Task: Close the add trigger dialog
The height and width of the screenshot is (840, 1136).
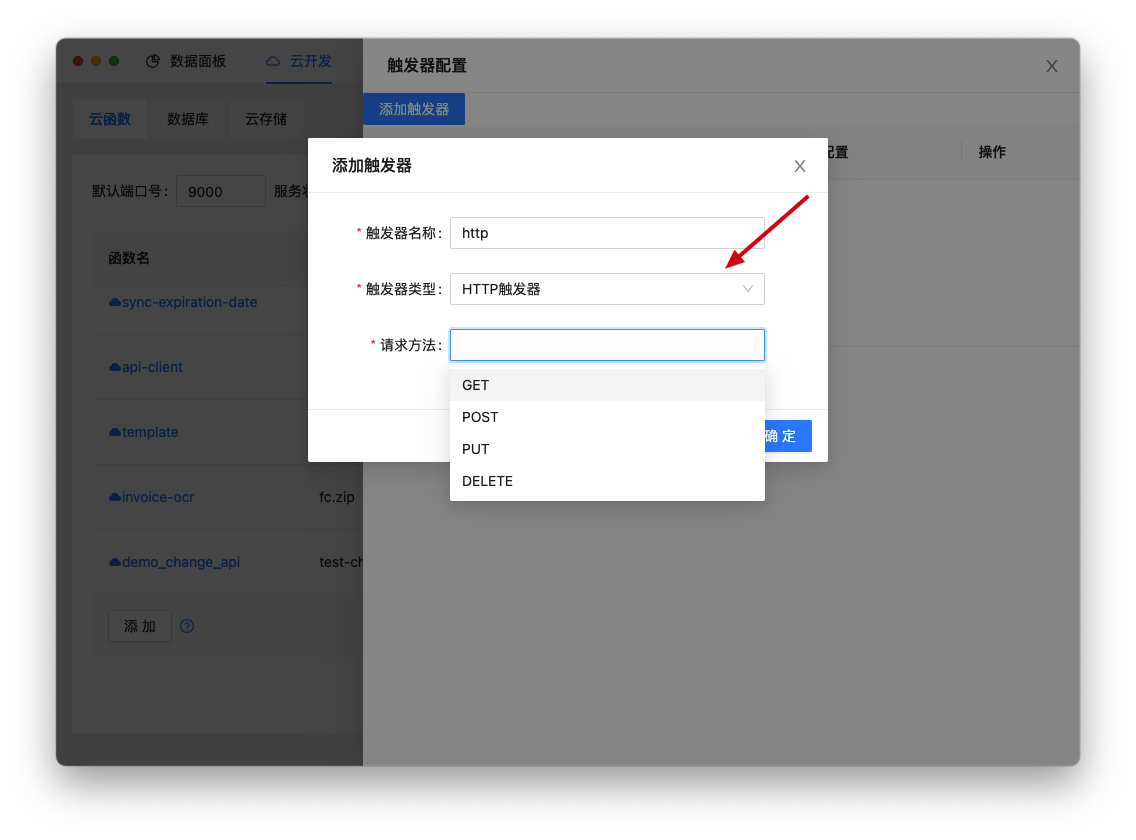Action: click(x=799, y=166)
